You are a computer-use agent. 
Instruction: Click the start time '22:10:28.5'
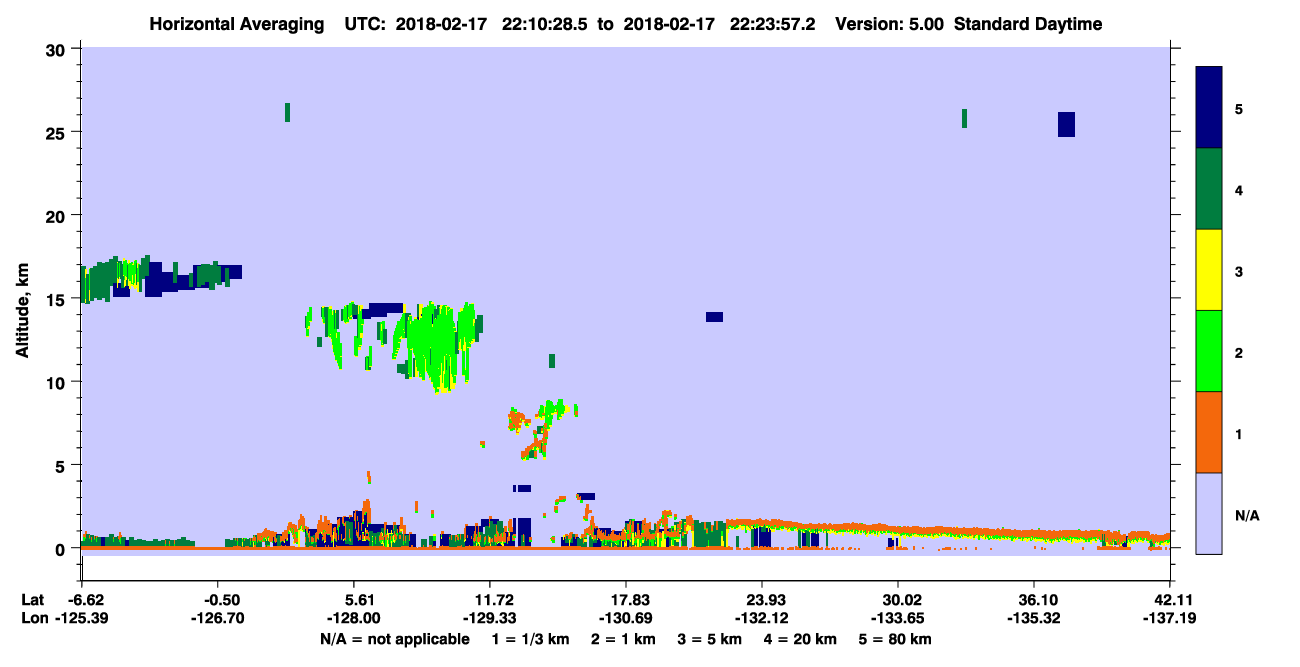545,24
